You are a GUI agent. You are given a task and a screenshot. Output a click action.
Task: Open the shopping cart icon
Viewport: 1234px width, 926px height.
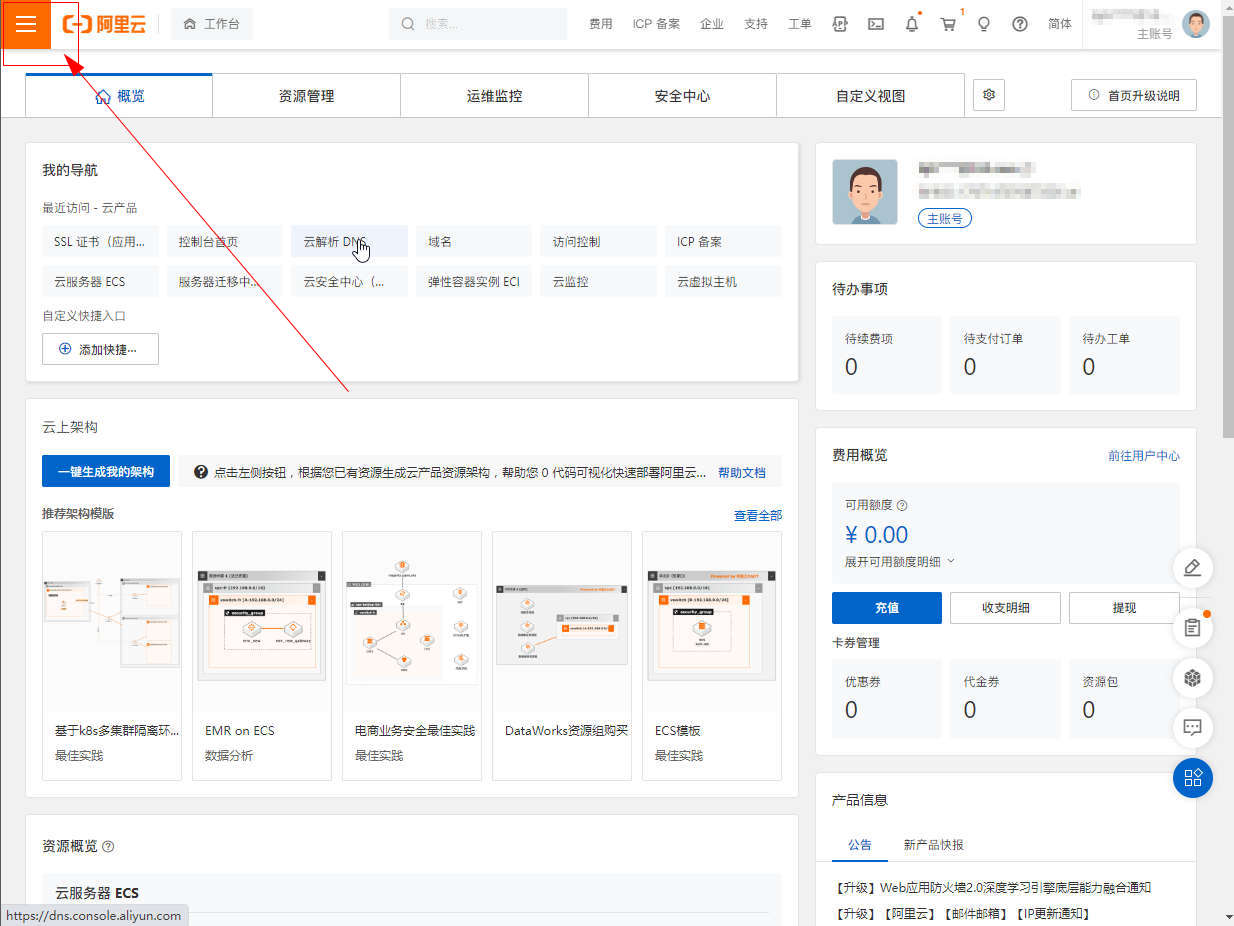[x=948, y=24]
